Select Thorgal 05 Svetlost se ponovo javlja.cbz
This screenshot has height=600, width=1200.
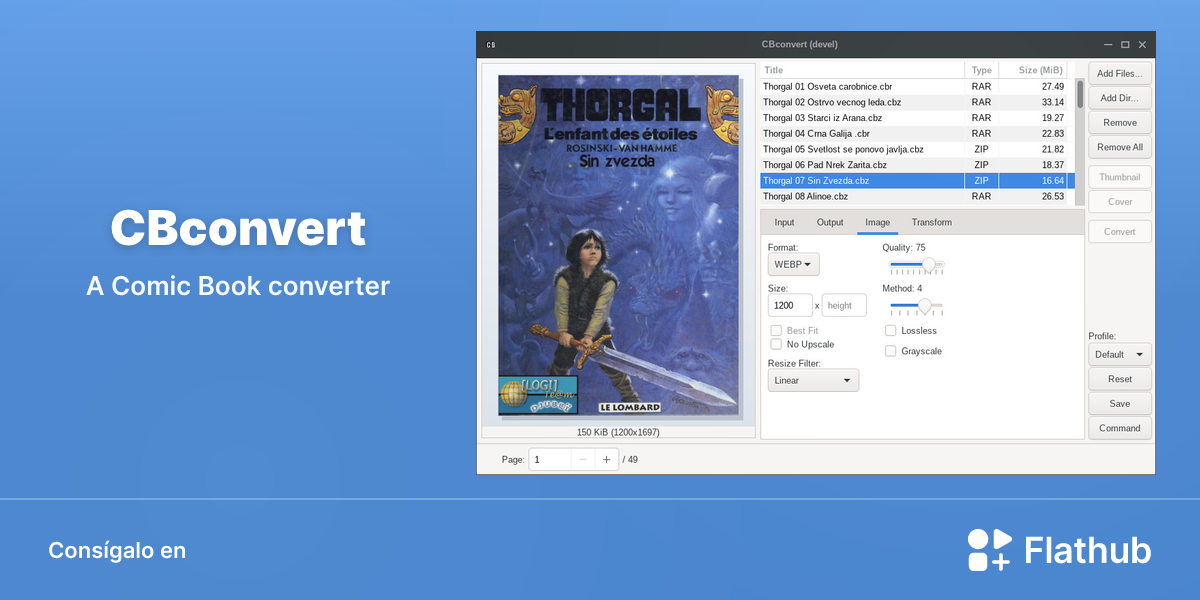[x=914, y=149]
